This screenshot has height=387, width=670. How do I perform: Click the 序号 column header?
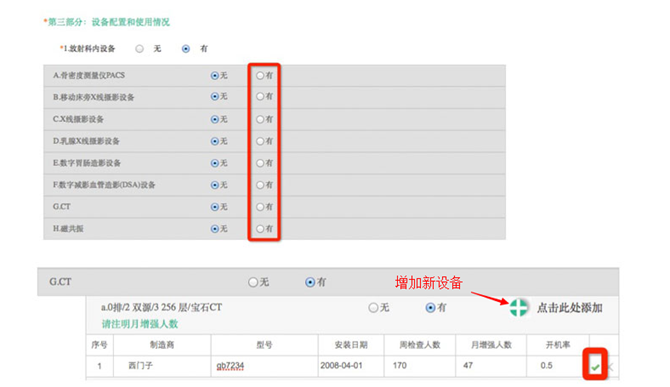99,345
